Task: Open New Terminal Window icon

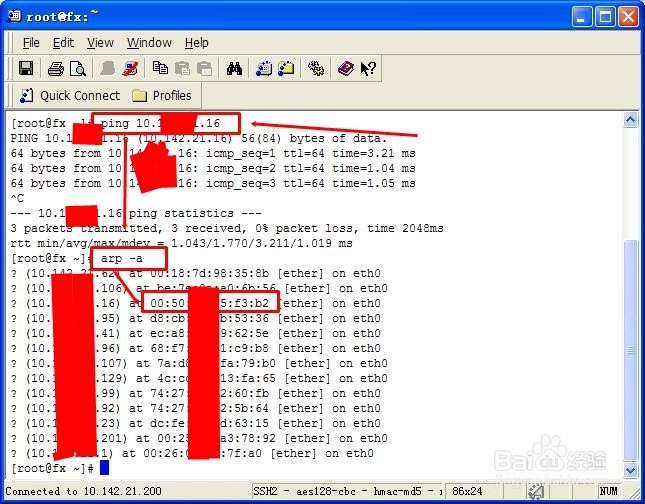Action: [264, 68]
